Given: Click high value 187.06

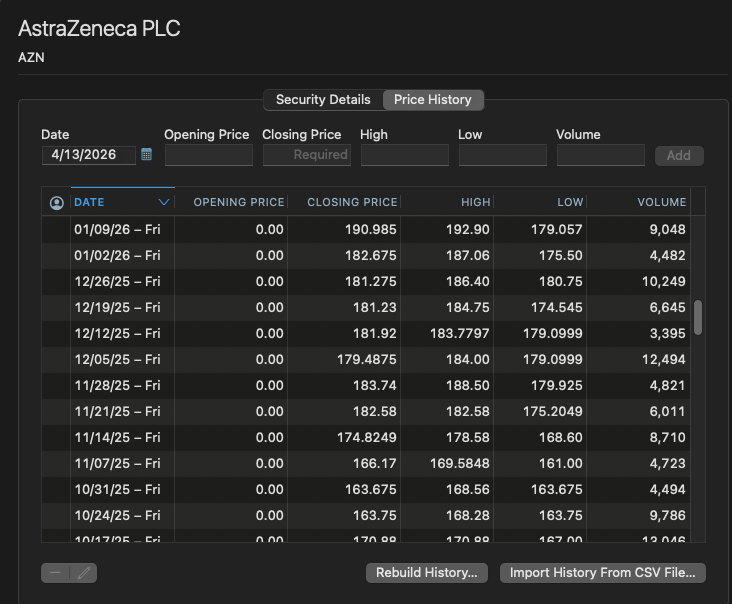Looking at the screenshot, I should click(468, 255).
